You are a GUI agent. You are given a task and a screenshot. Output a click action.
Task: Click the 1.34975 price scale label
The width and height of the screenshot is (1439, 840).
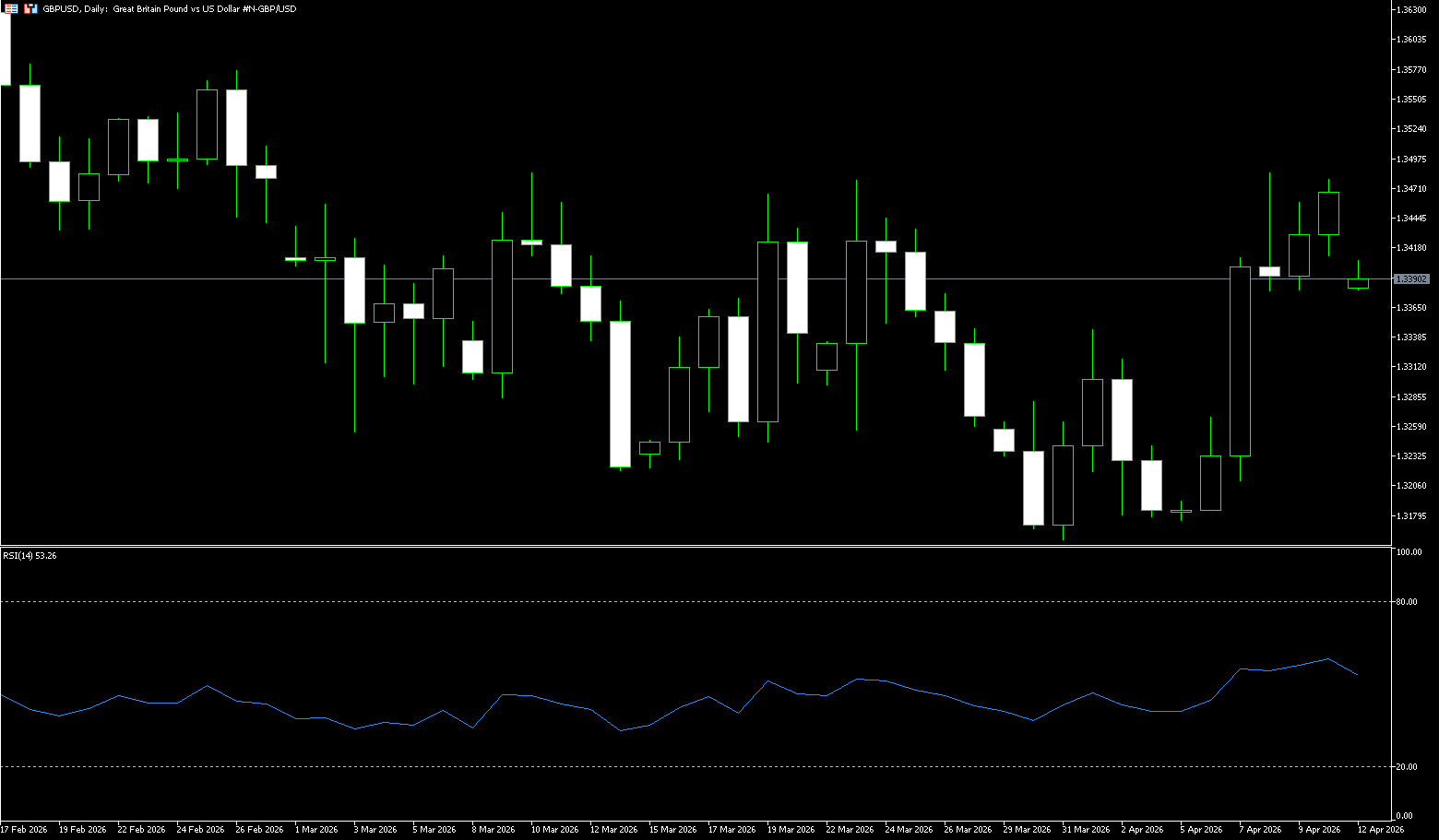1411,159
